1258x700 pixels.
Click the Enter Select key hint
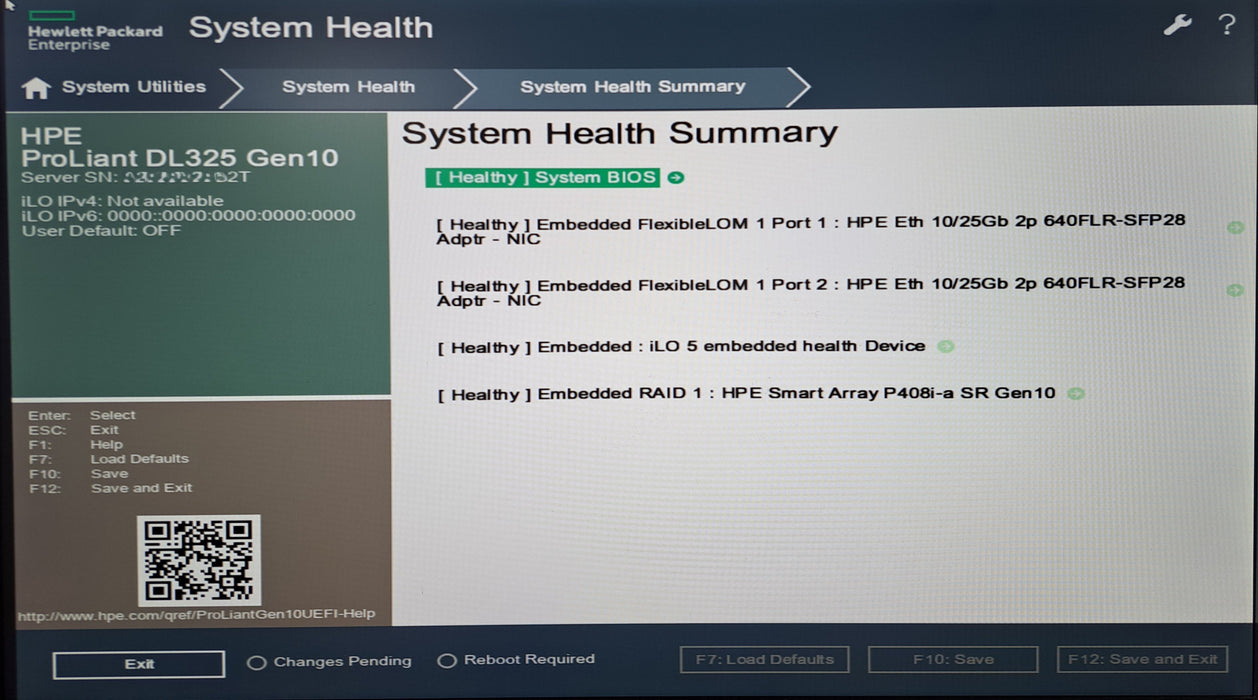tap(82, 415)
